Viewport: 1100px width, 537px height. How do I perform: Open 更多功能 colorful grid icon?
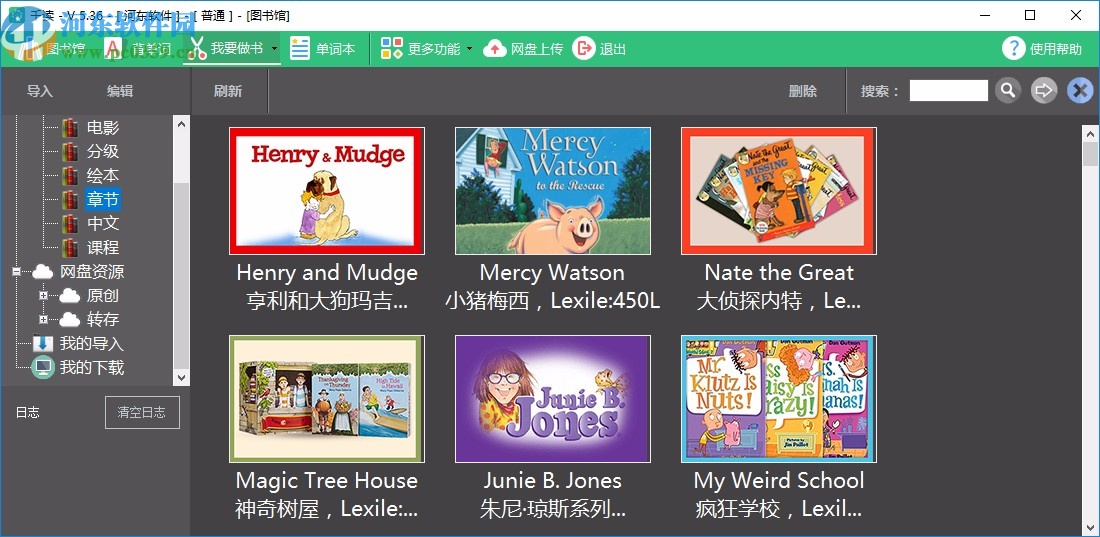(392, 48)
